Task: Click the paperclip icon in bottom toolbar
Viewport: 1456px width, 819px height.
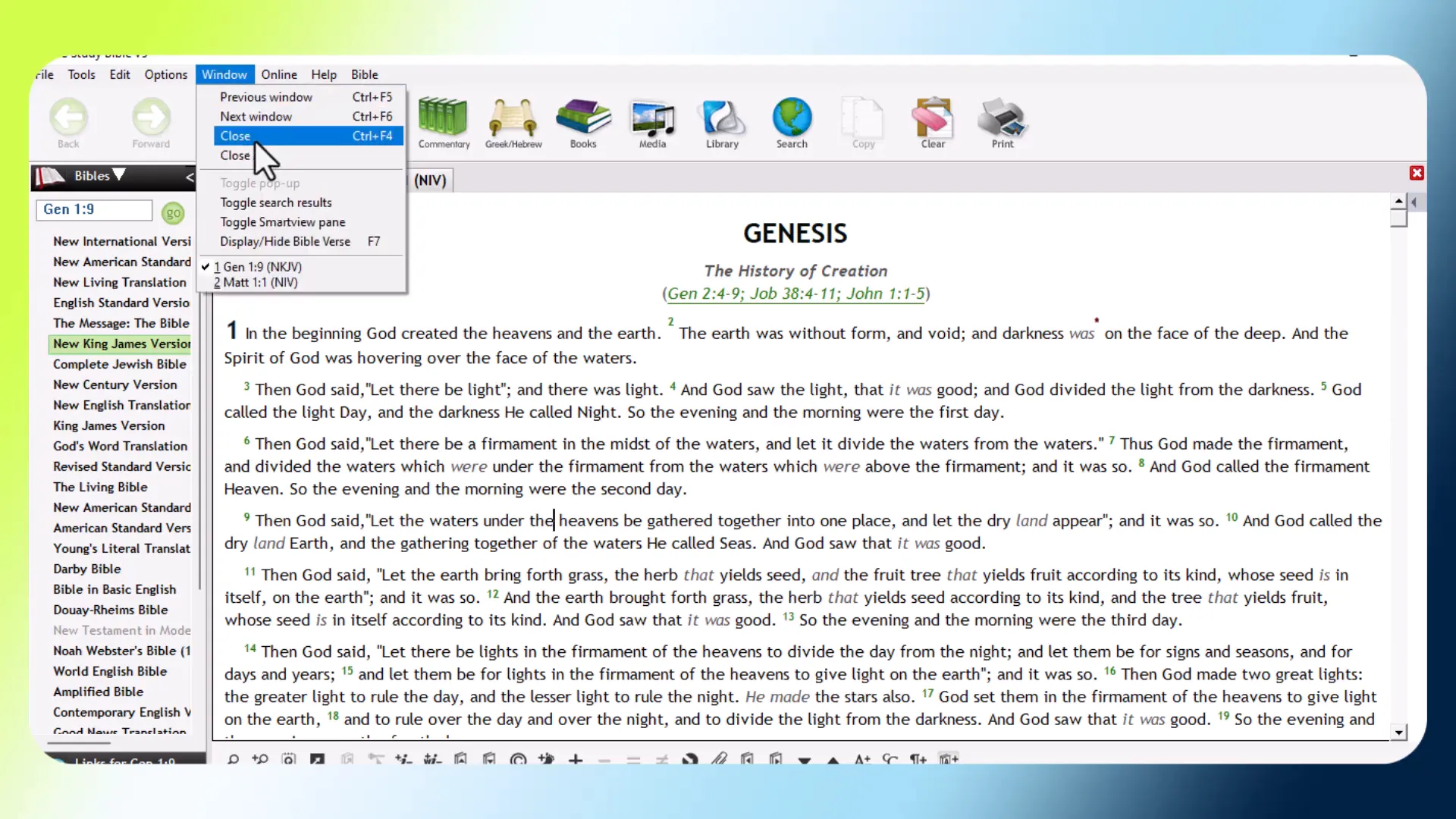Action: pos(718,758)
